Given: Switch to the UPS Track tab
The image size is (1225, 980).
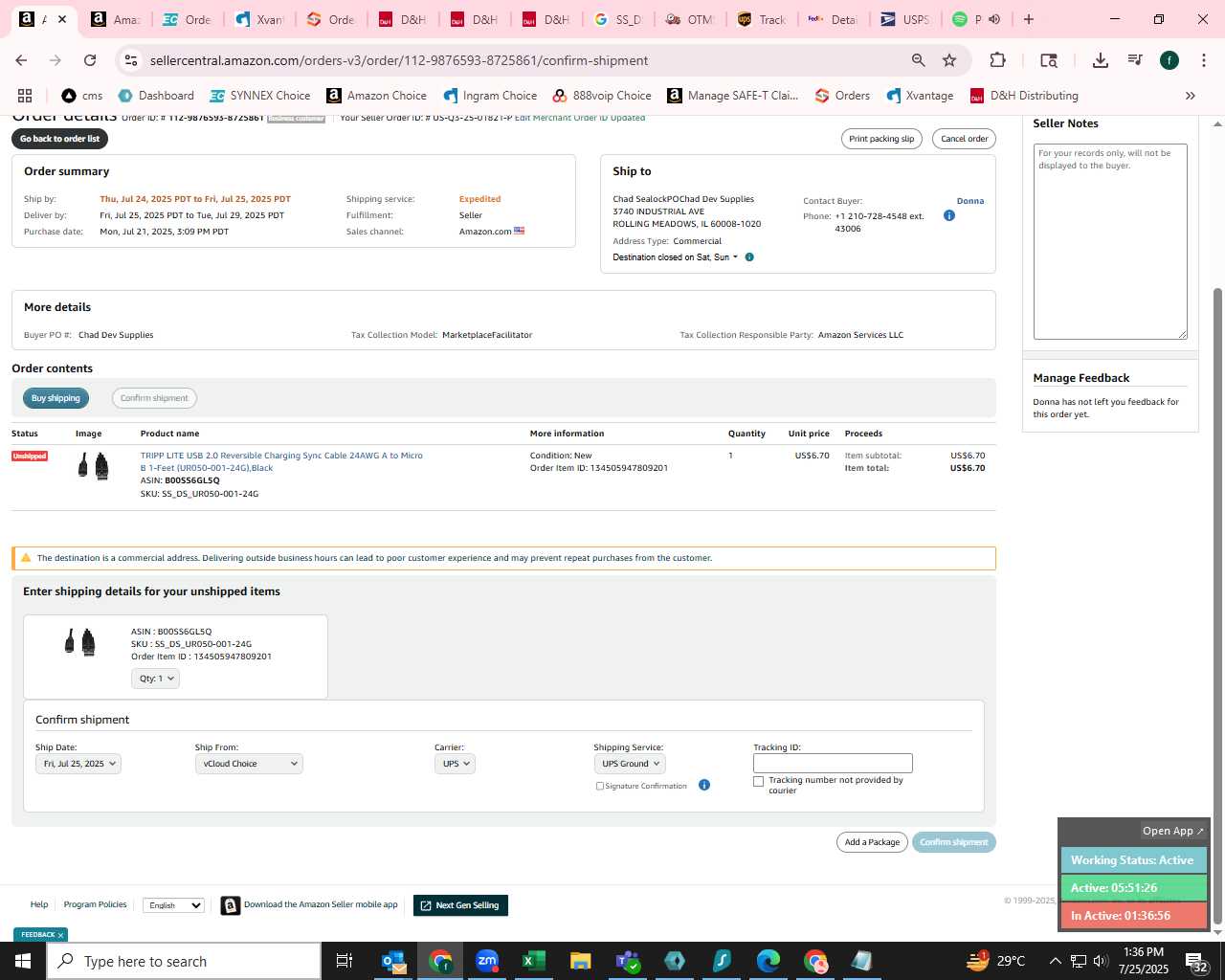Looking at the screenshot, I should point(761,19).
